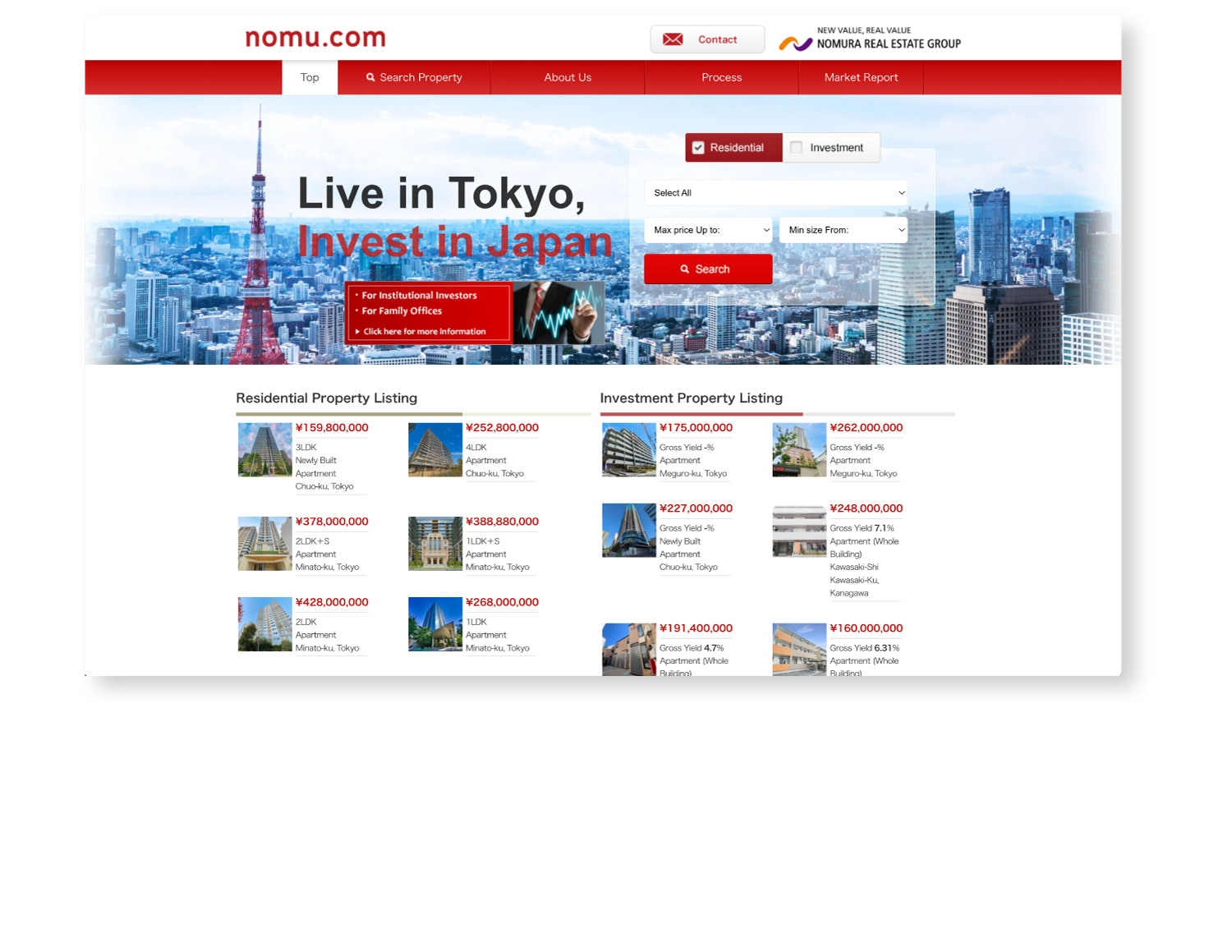Click the ¥175,000,000 price link
The height and width of the screenshot is (952, 1232).
pos(696,428)
